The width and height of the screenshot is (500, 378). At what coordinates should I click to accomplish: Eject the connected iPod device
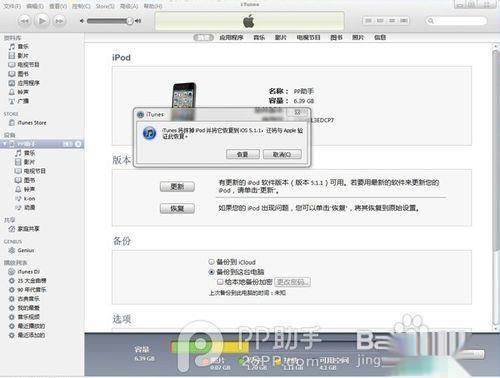[x=78, y=144]
